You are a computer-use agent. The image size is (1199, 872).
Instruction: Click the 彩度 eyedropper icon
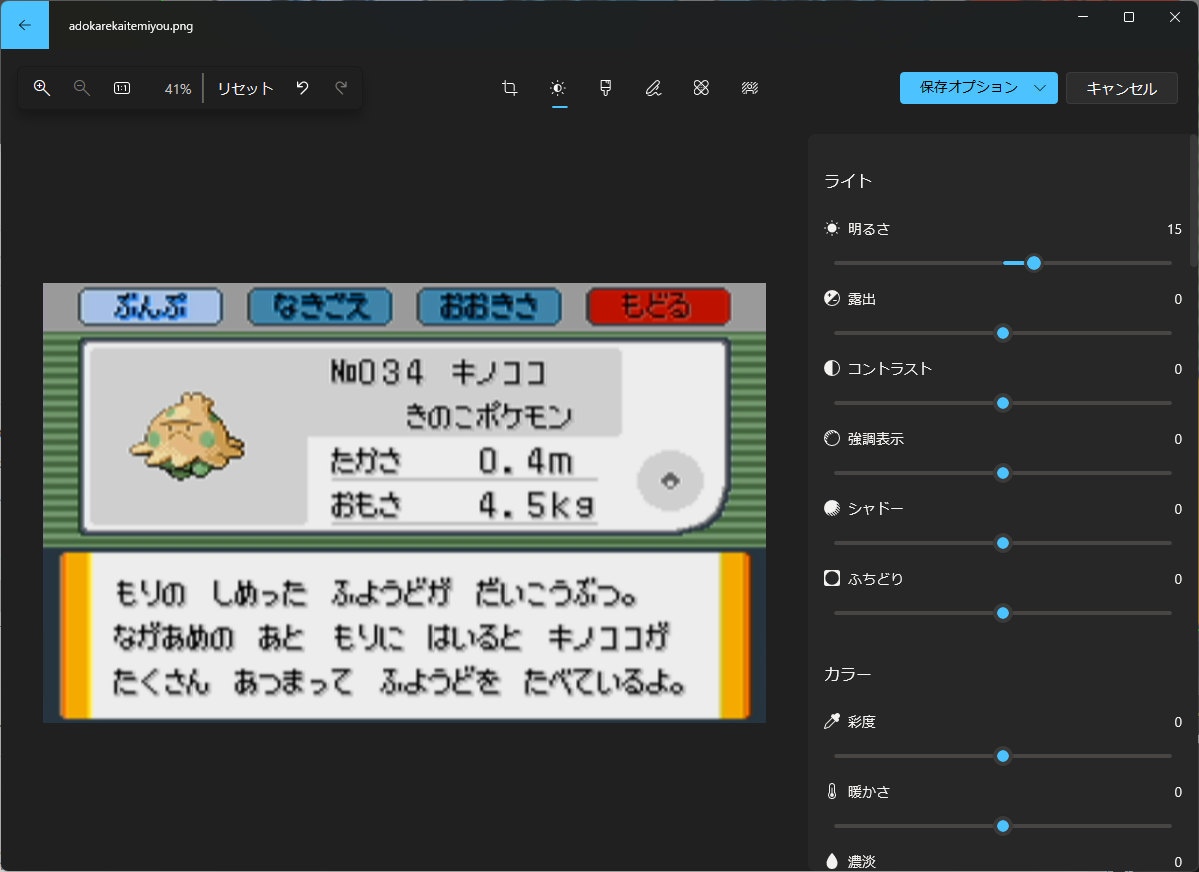click(832, 721)
